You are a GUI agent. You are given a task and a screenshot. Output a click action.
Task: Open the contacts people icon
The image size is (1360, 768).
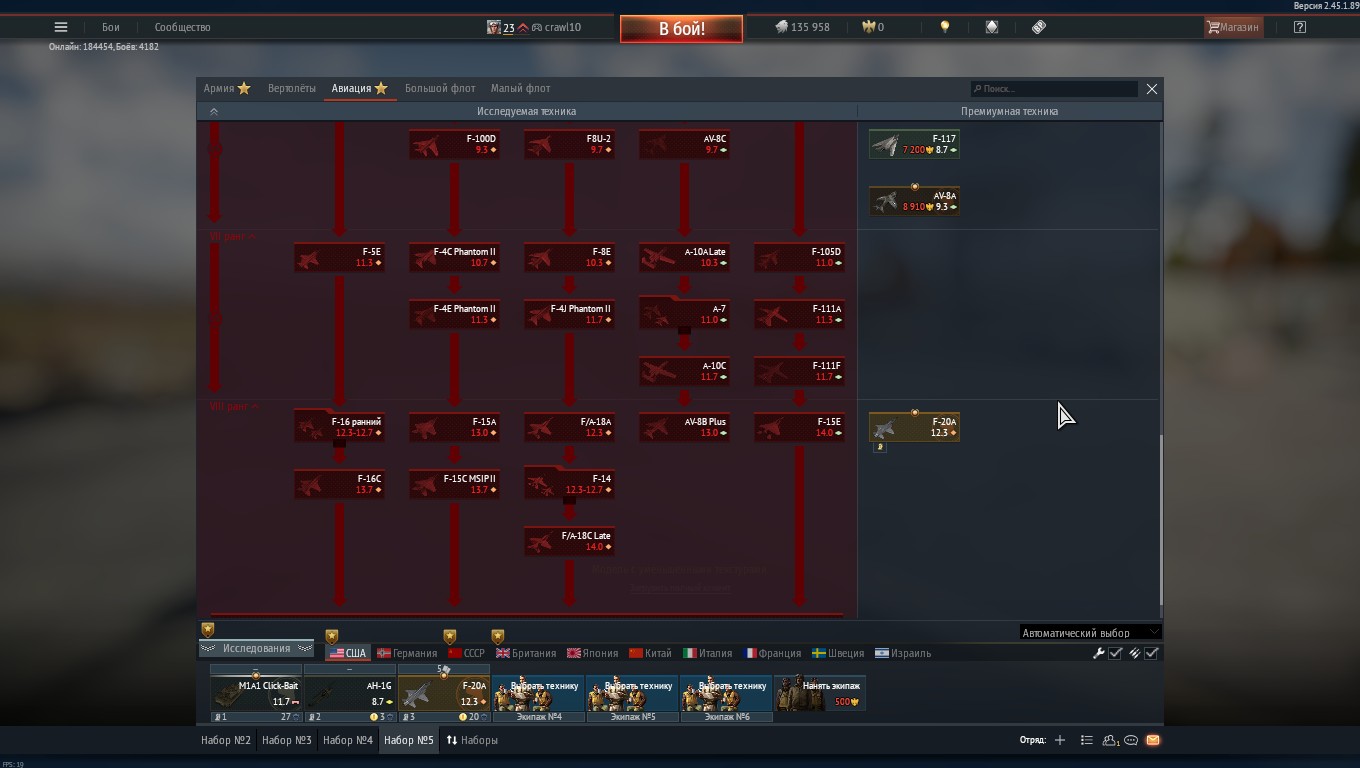pyautogui.click(x=1110, y=740)
